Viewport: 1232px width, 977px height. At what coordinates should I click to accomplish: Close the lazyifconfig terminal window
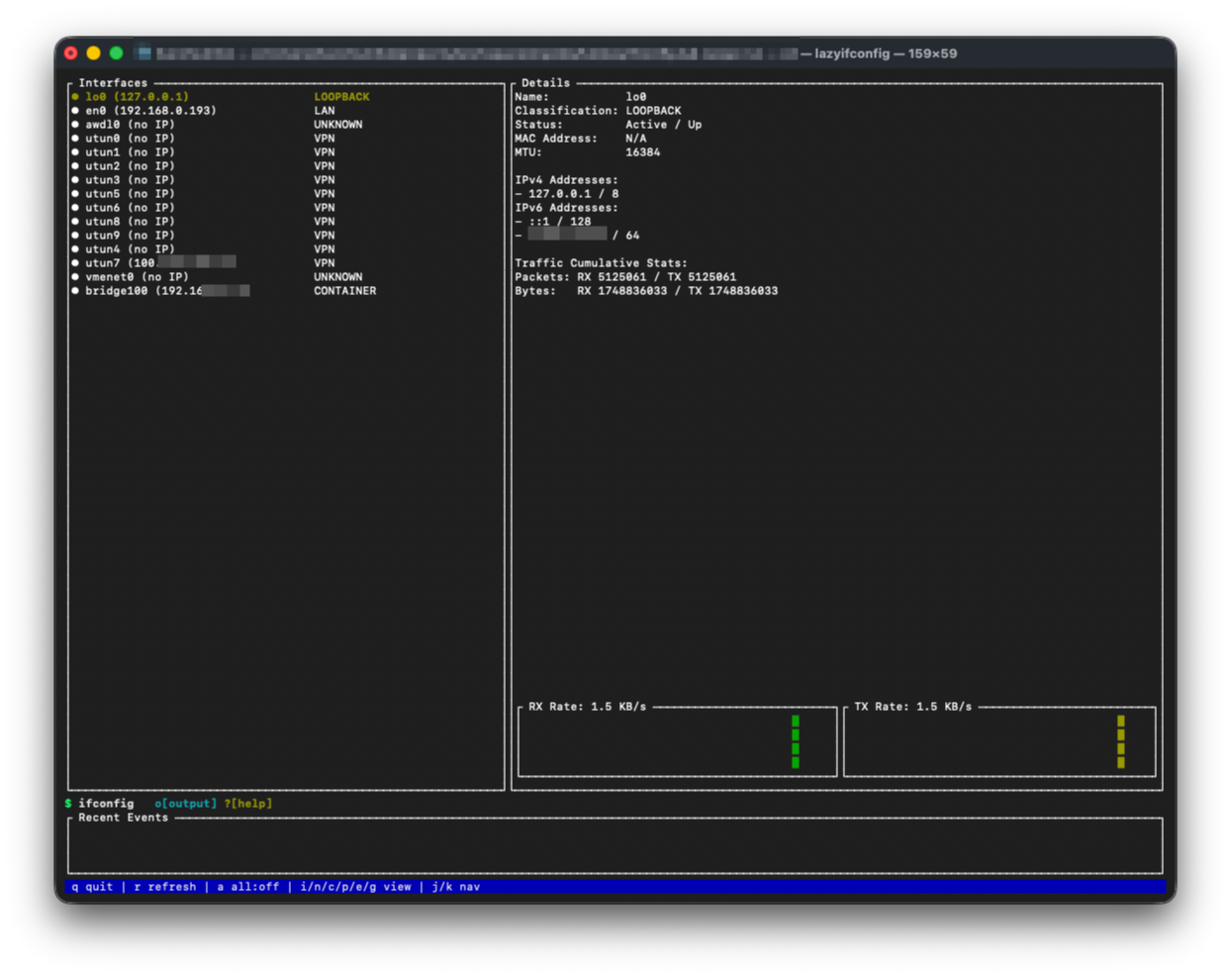[x=71, y=53]
